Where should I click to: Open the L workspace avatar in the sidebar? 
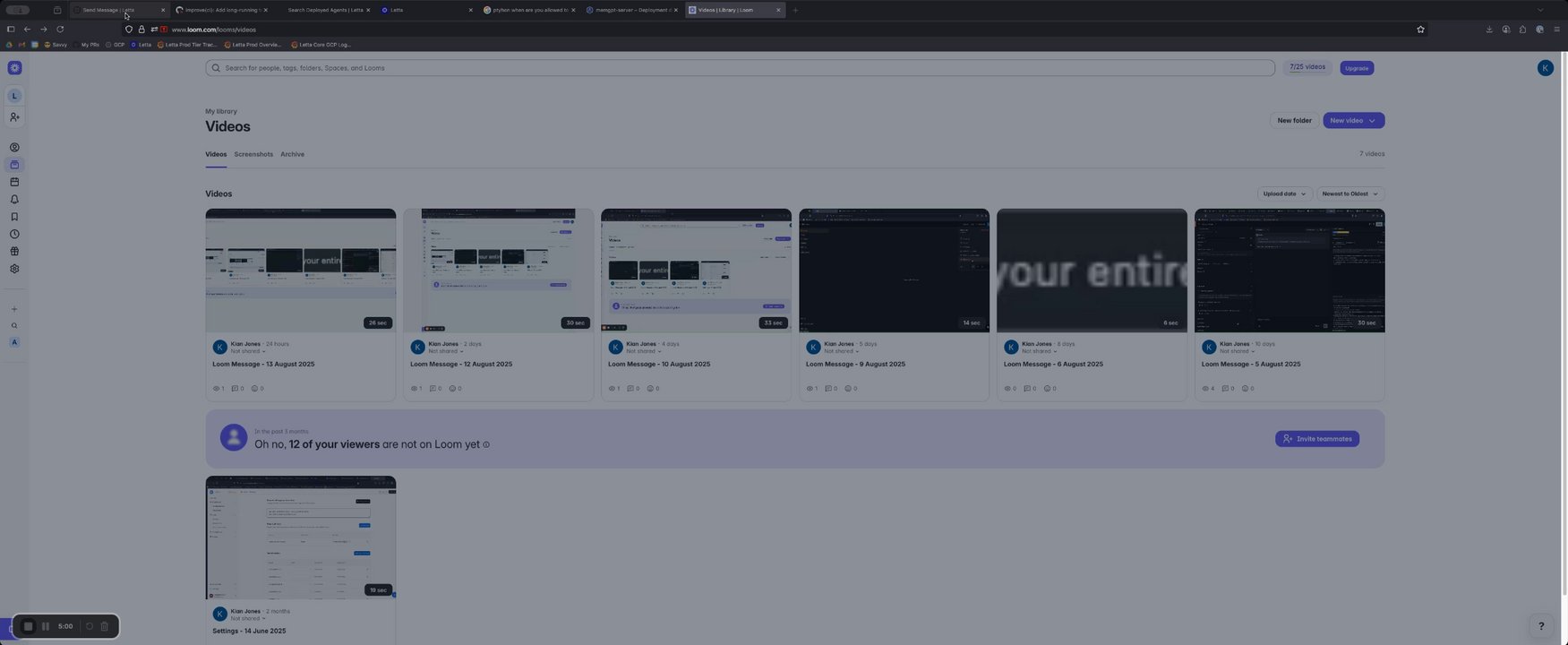point(14,96)
